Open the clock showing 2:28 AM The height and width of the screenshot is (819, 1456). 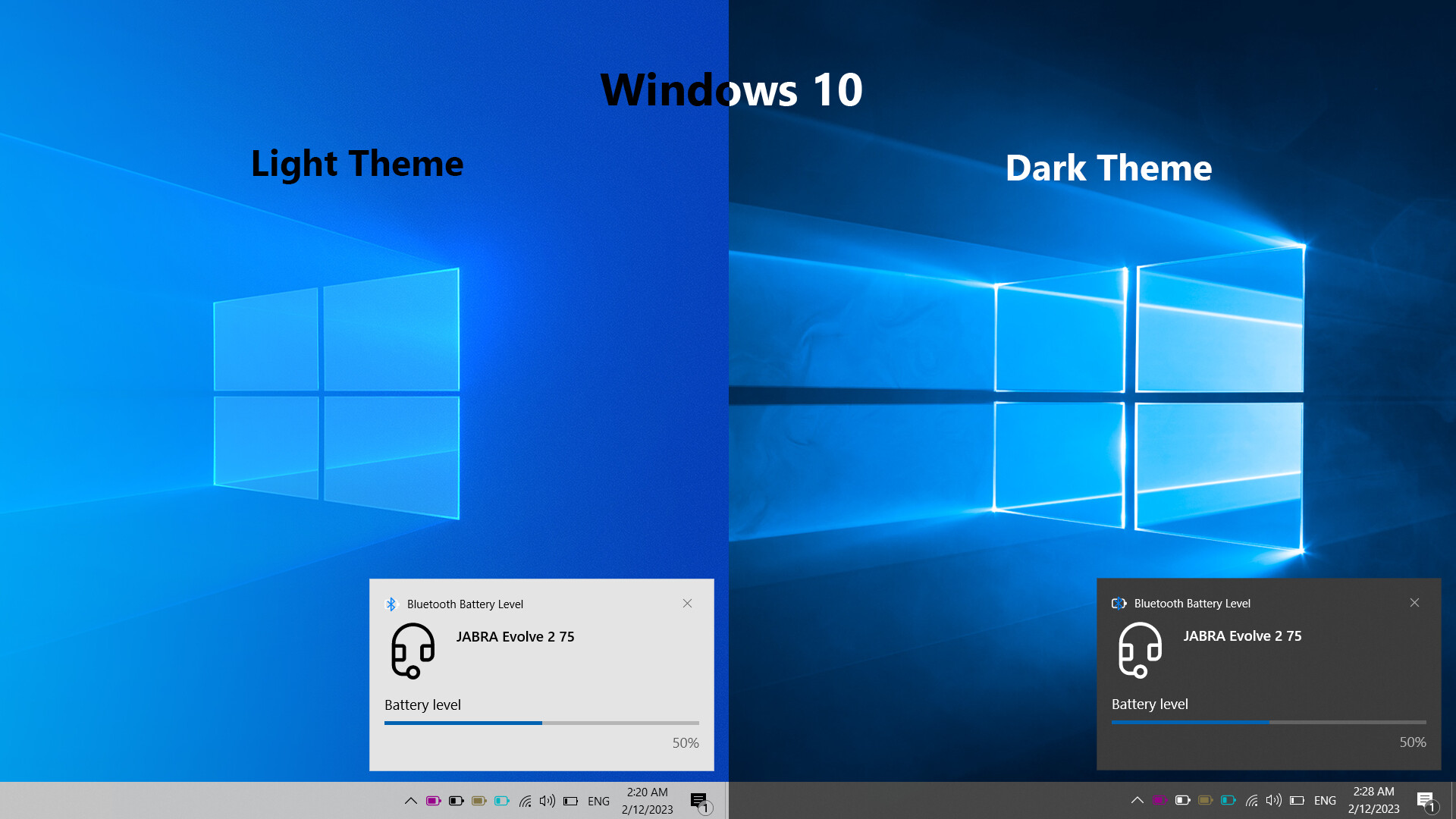coord(1374,800)
